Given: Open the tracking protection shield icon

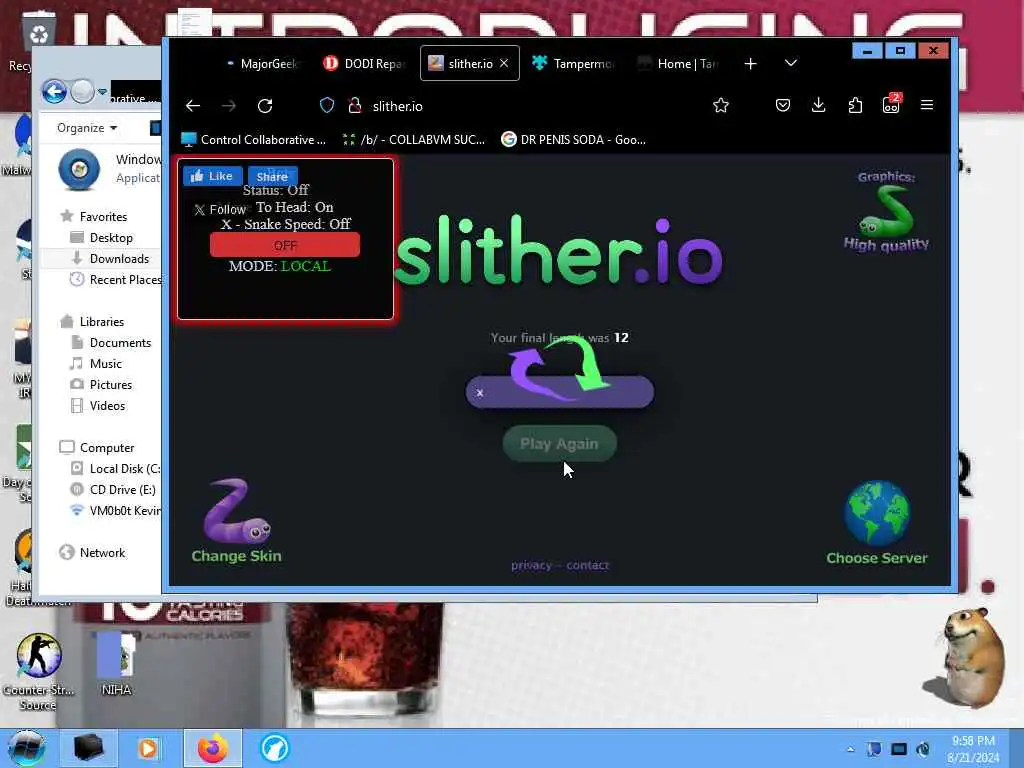Looking at the screenshot, I should click(x=327, y=106).
